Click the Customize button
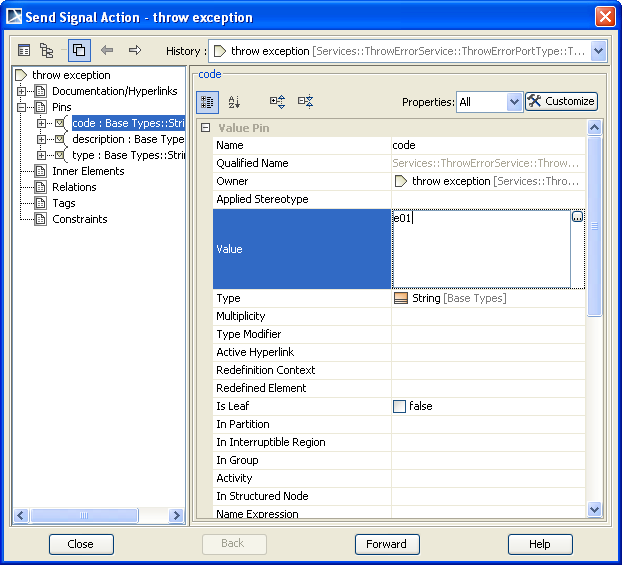The image size is (622, 565). pyautogui.click(x=561, y=101)
